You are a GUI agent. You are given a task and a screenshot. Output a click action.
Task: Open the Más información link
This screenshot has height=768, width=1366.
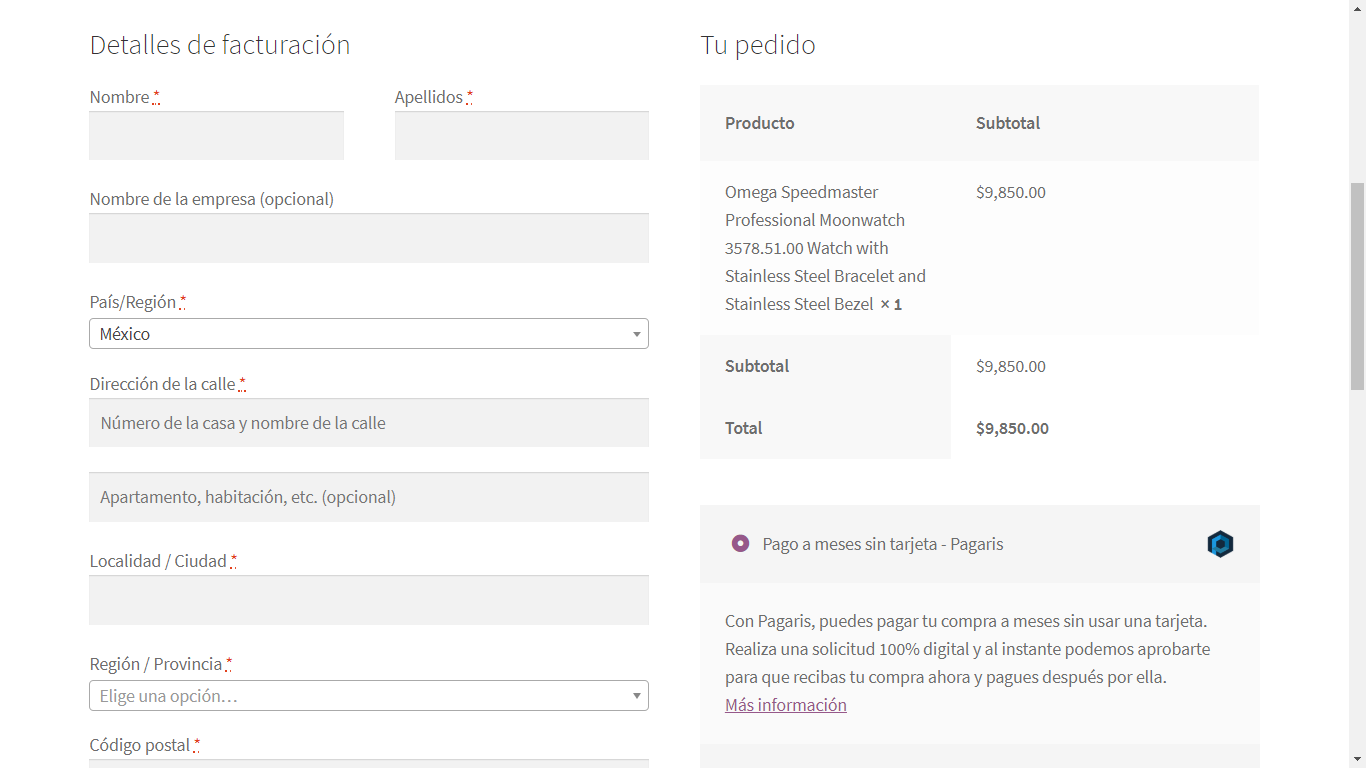(786, 705)
